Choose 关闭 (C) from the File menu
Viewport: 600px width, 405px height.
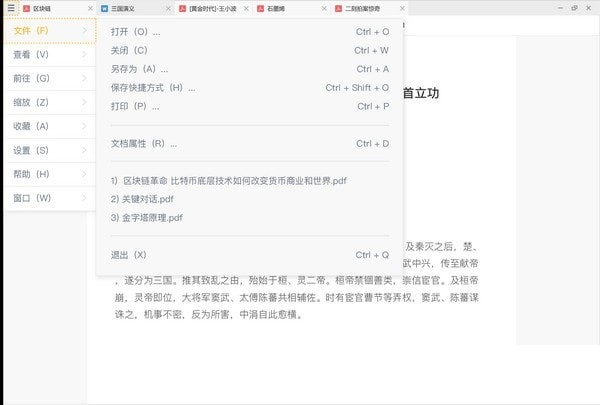[x=250, y=51]
